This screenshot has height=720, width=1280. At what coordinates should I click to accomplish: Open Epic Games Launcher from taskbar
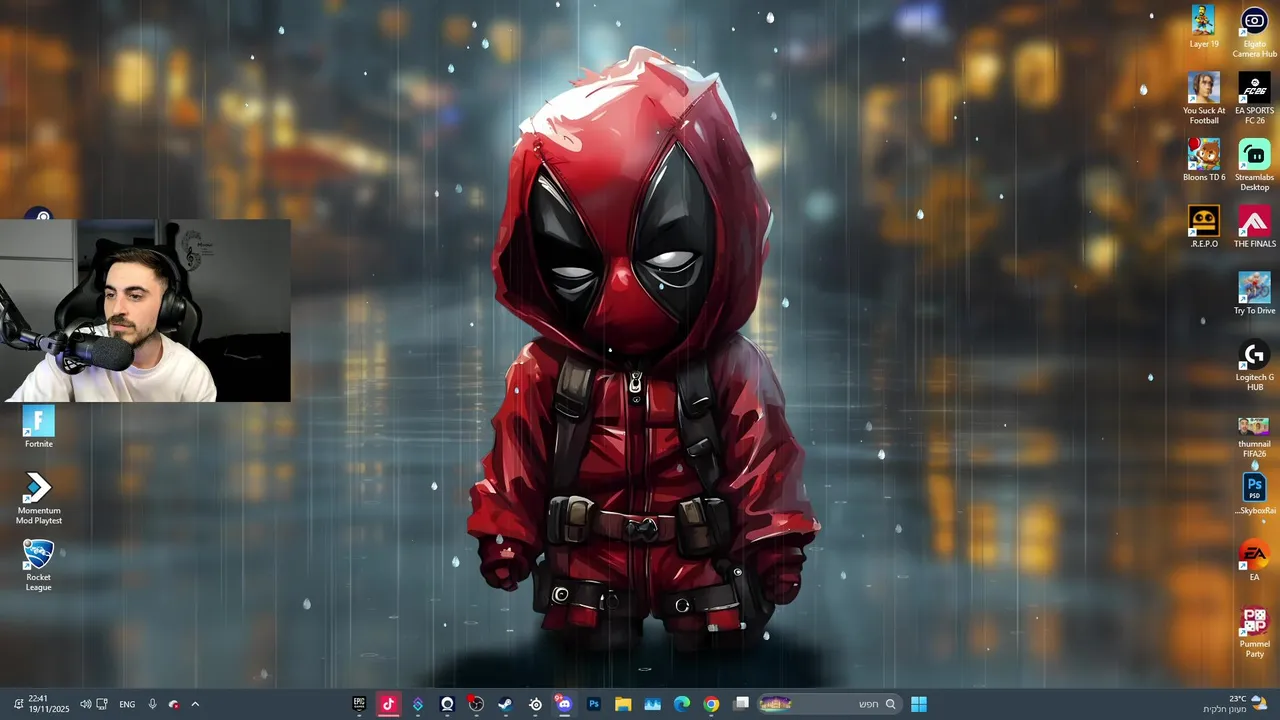pyautogui.click(x=359, y=704)
